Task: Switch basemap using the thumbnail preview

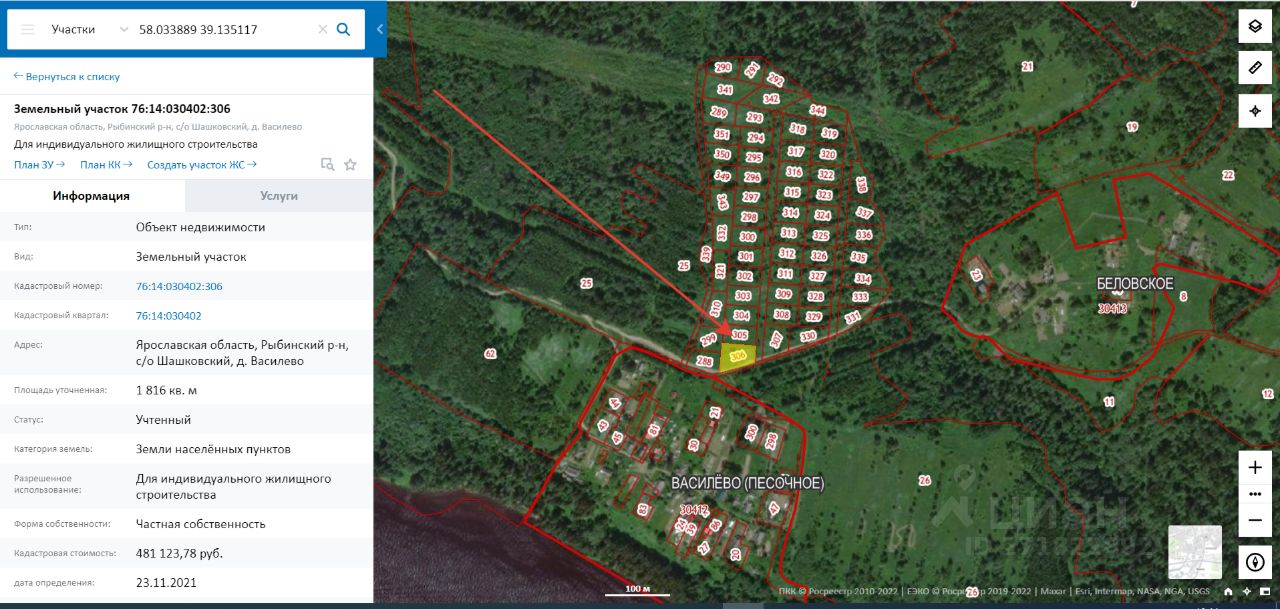Action: 1195,552
